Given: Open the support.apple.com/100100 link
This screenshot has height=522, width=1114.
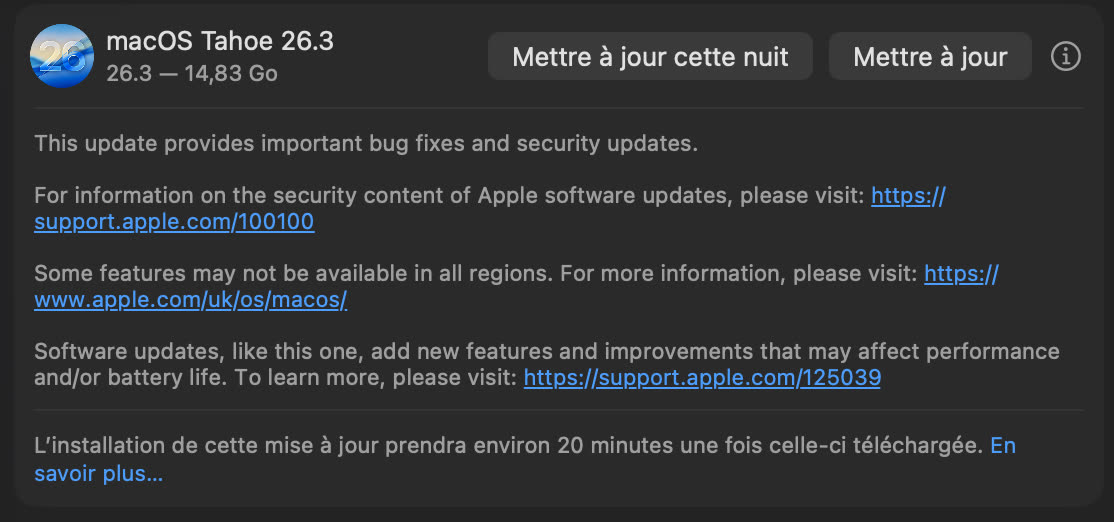Looking at the screenshot, I should click(174, 222).
